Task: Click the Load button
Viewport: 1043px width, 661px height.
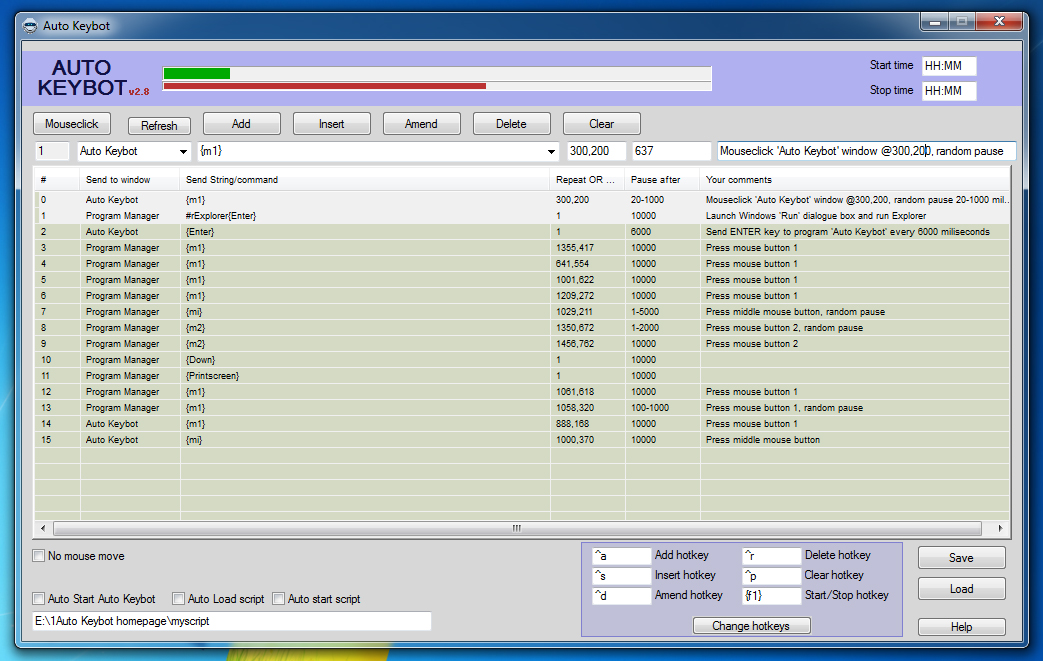Action: 961,589
